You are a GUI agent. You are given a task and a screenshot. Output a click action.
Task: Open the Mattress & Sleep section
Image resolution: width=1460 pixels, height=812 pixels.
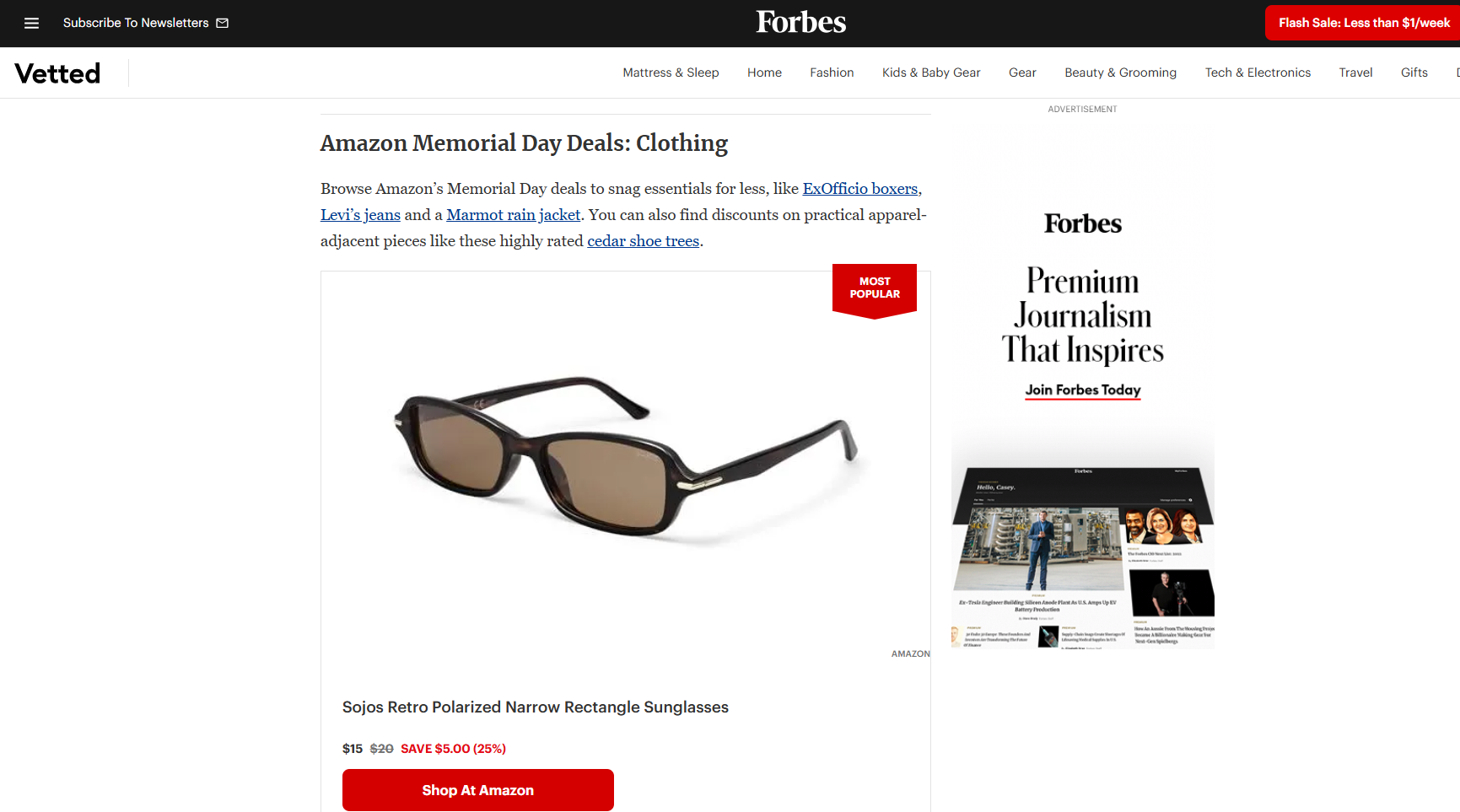[671, 73]
